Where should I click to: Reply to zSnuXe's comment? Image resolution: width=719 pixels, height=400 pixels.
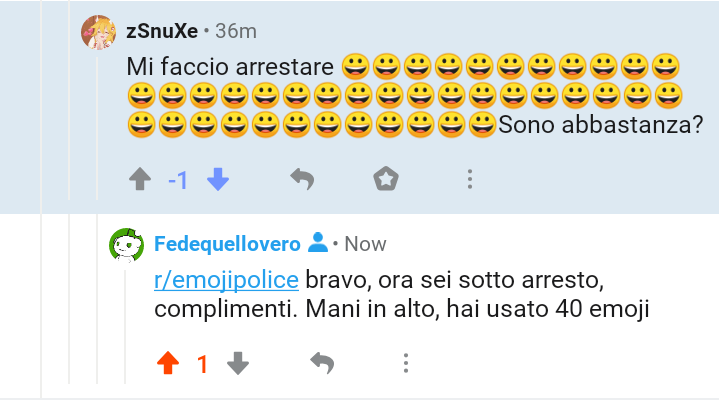coord(303,179)
